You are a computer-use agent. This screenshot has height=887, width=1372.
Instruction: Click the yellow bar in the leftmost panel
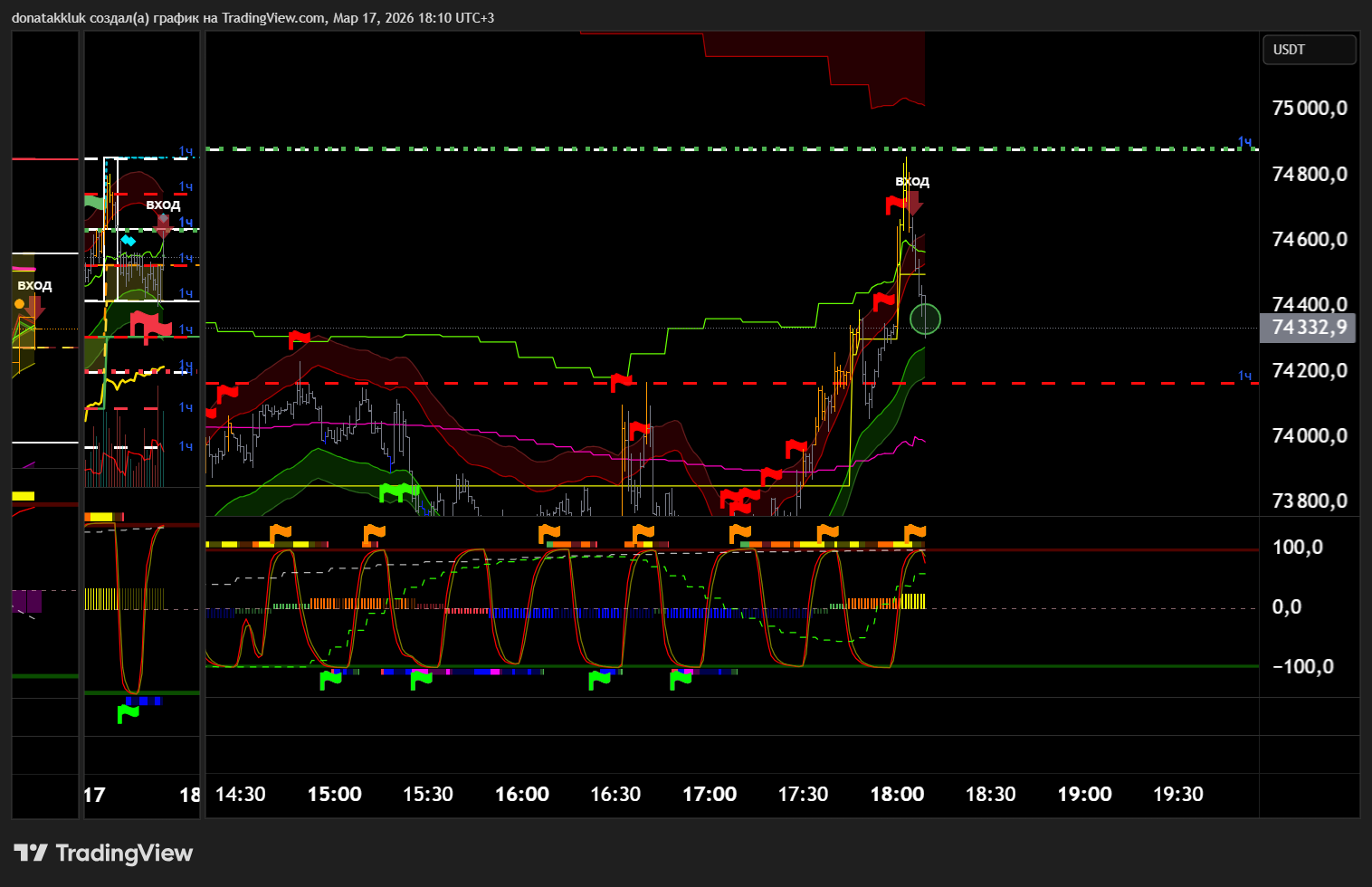pos(23,496)
